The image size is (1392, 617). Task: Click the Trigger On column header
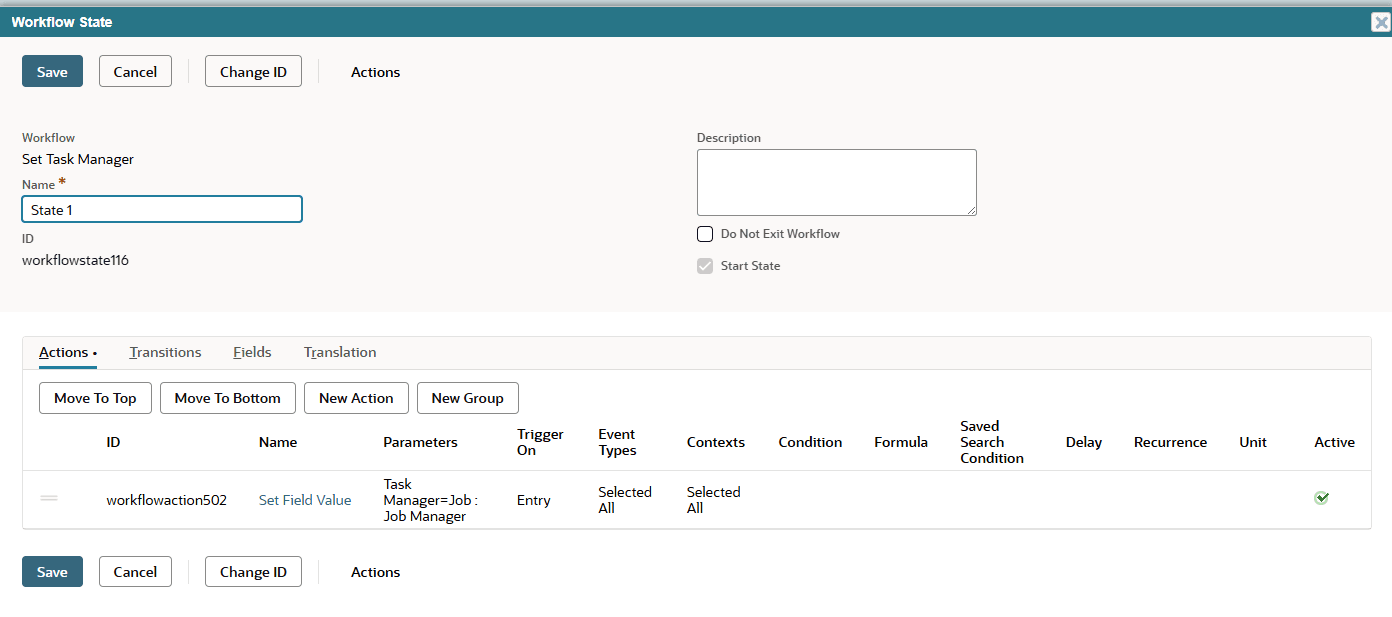(540, 442)
